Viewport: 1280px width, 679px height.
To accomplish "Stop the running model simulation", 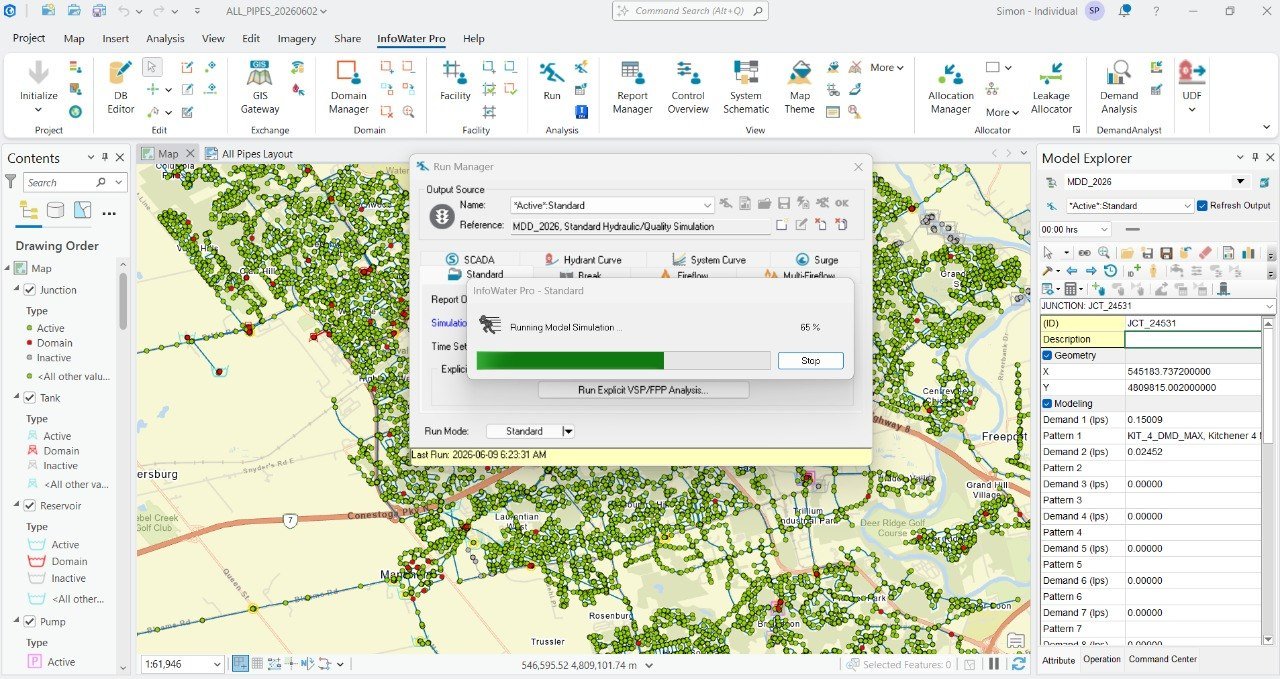I will click(810, 360).
